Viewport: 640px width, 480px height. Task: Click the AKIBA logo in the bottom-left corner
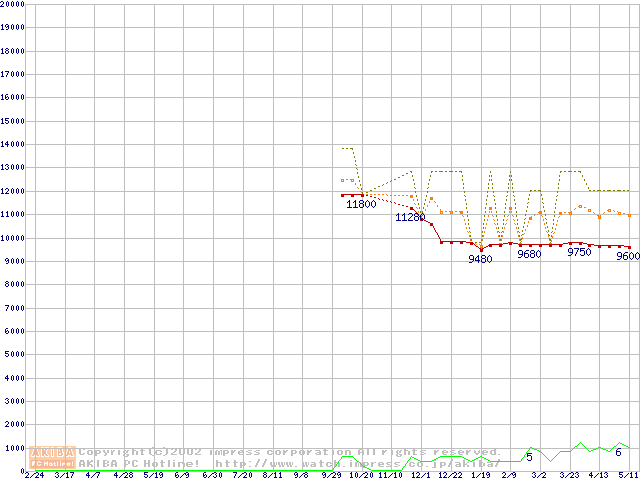(x=53, y=457)
